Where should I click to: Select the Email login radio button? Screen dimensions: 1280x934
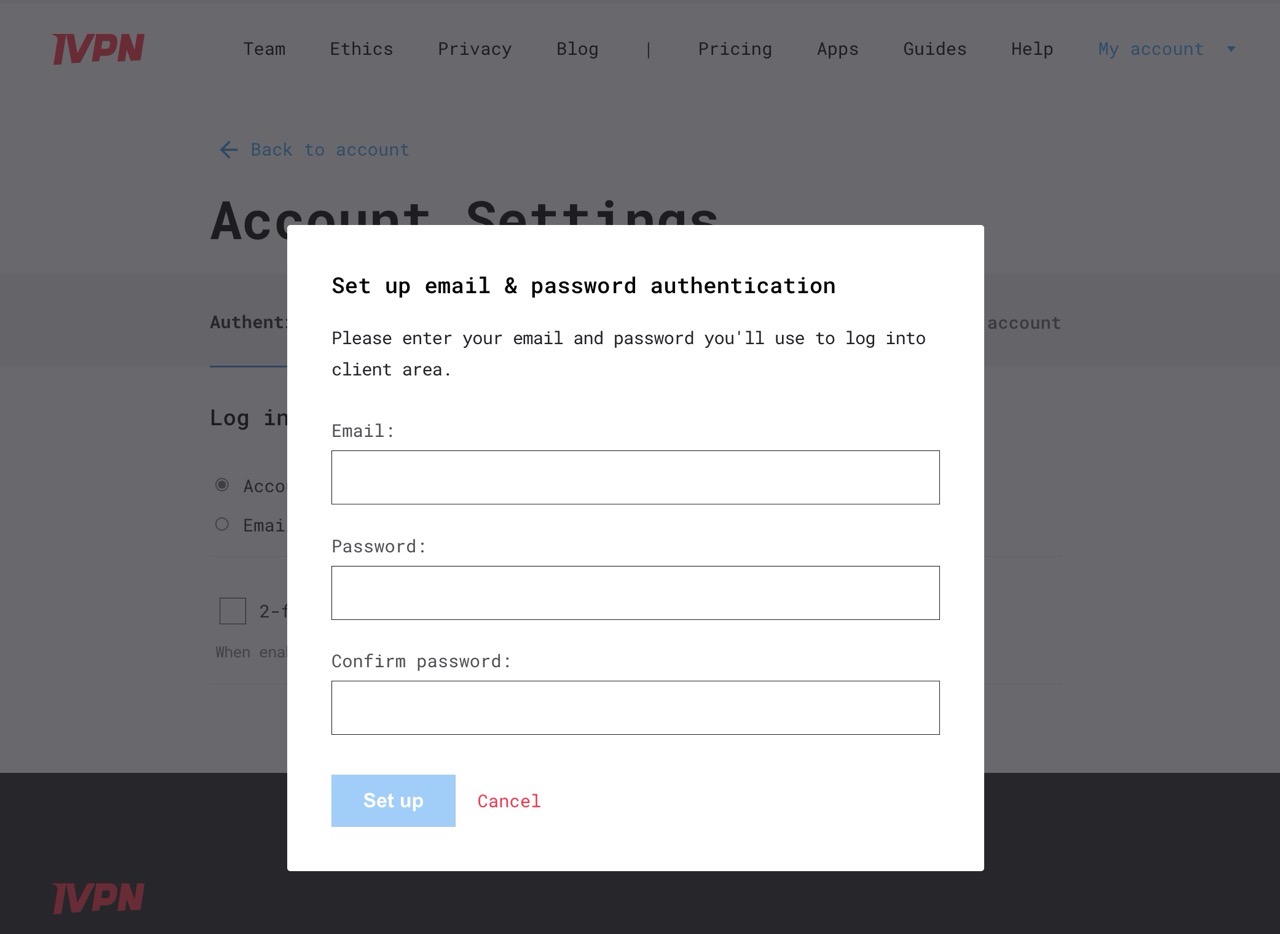(x=222, y=524)
